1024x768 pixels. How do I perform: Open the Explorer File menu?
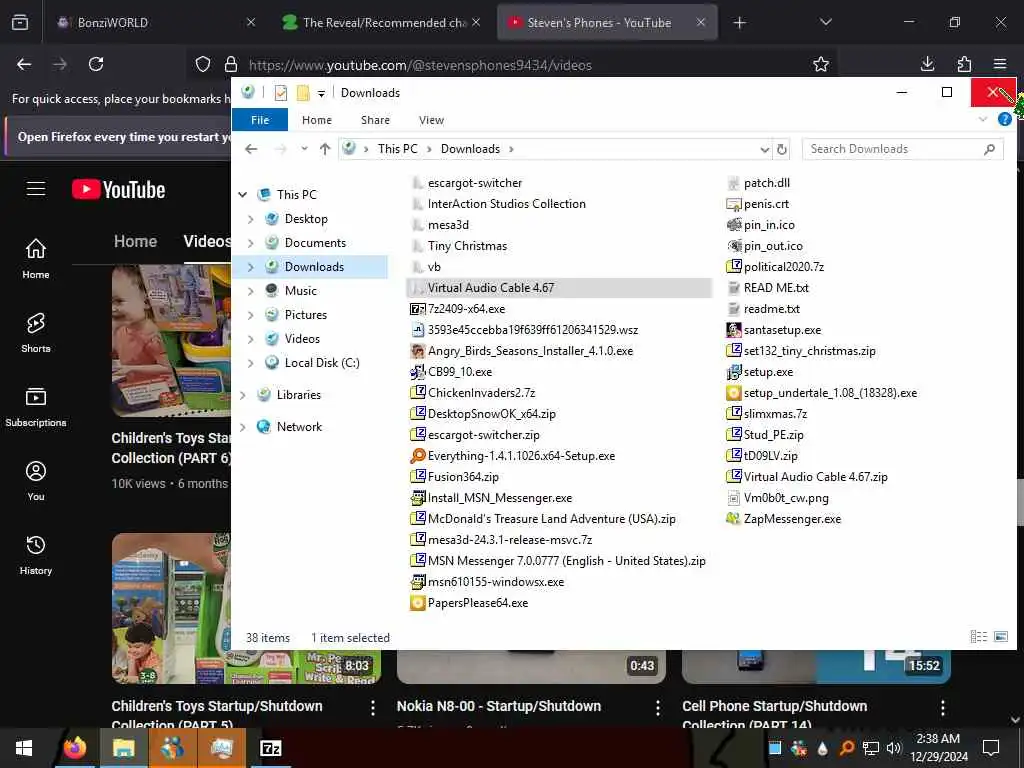[x=260, y=120]
